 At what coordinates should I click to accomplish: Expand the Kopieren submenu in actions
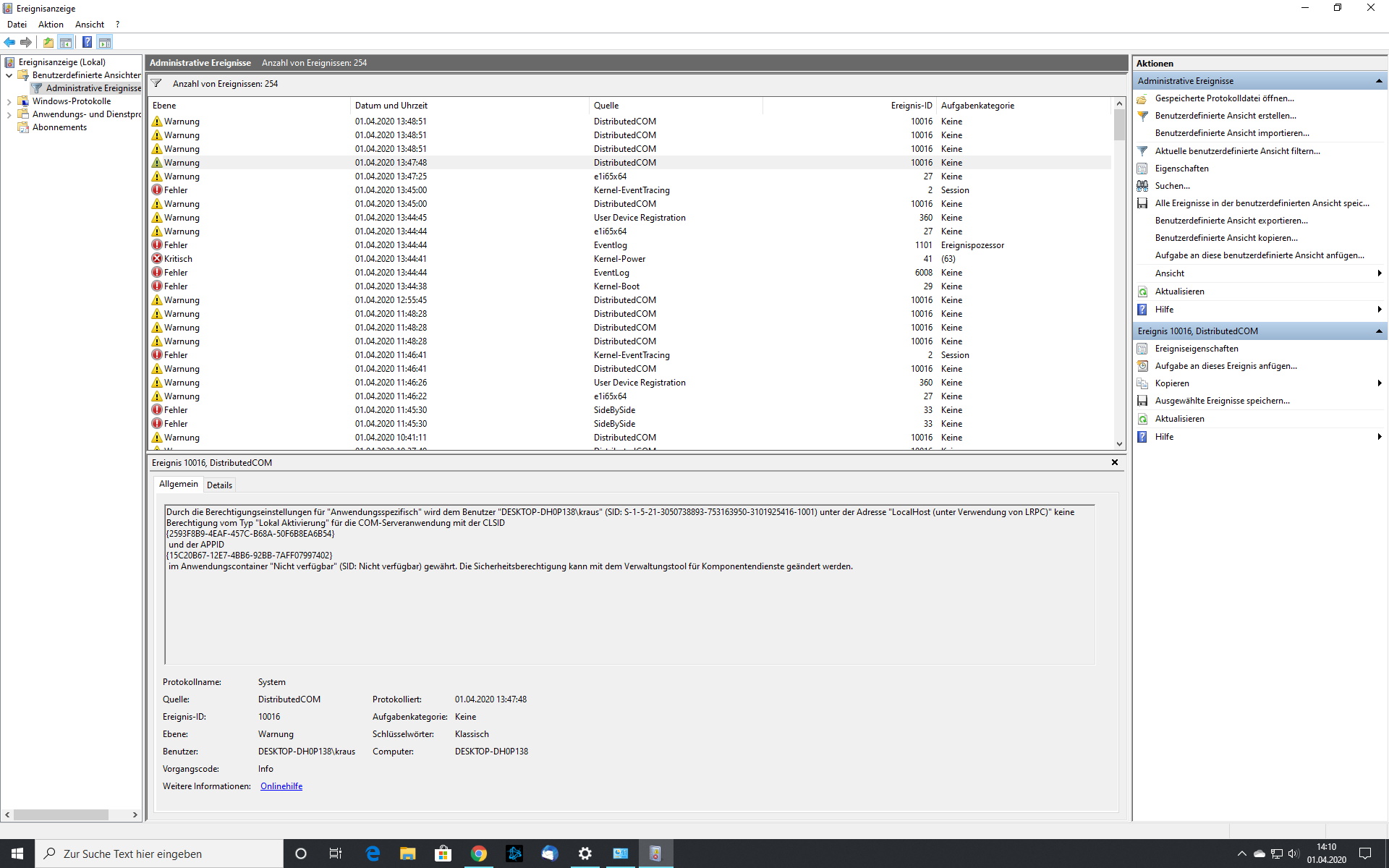tap(1379, 383)
